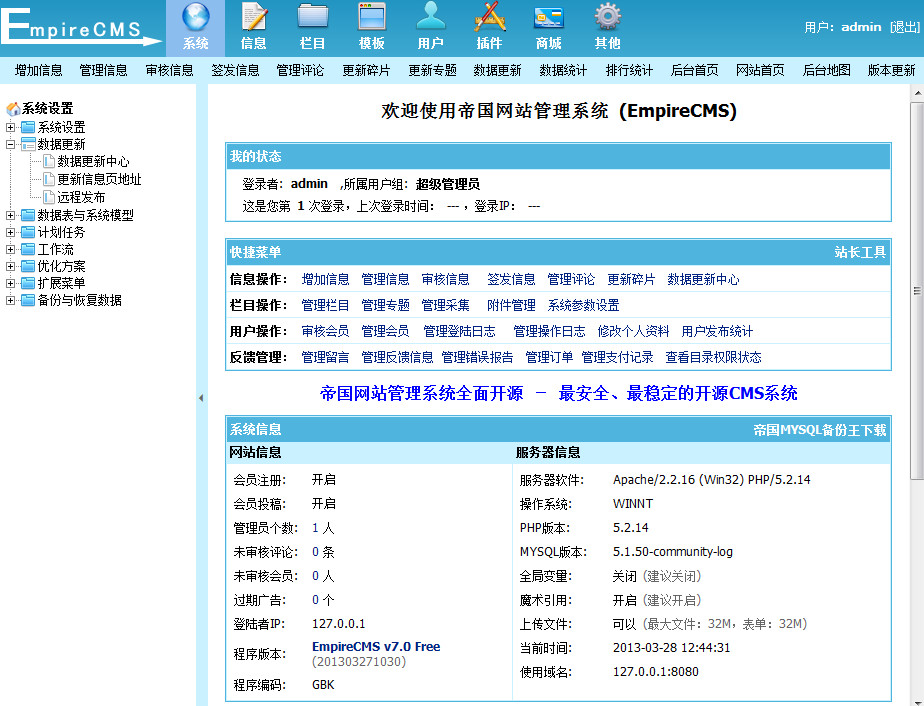Click the 更新信息页地址 page icon
924x706 pixels.
point(50,179)
